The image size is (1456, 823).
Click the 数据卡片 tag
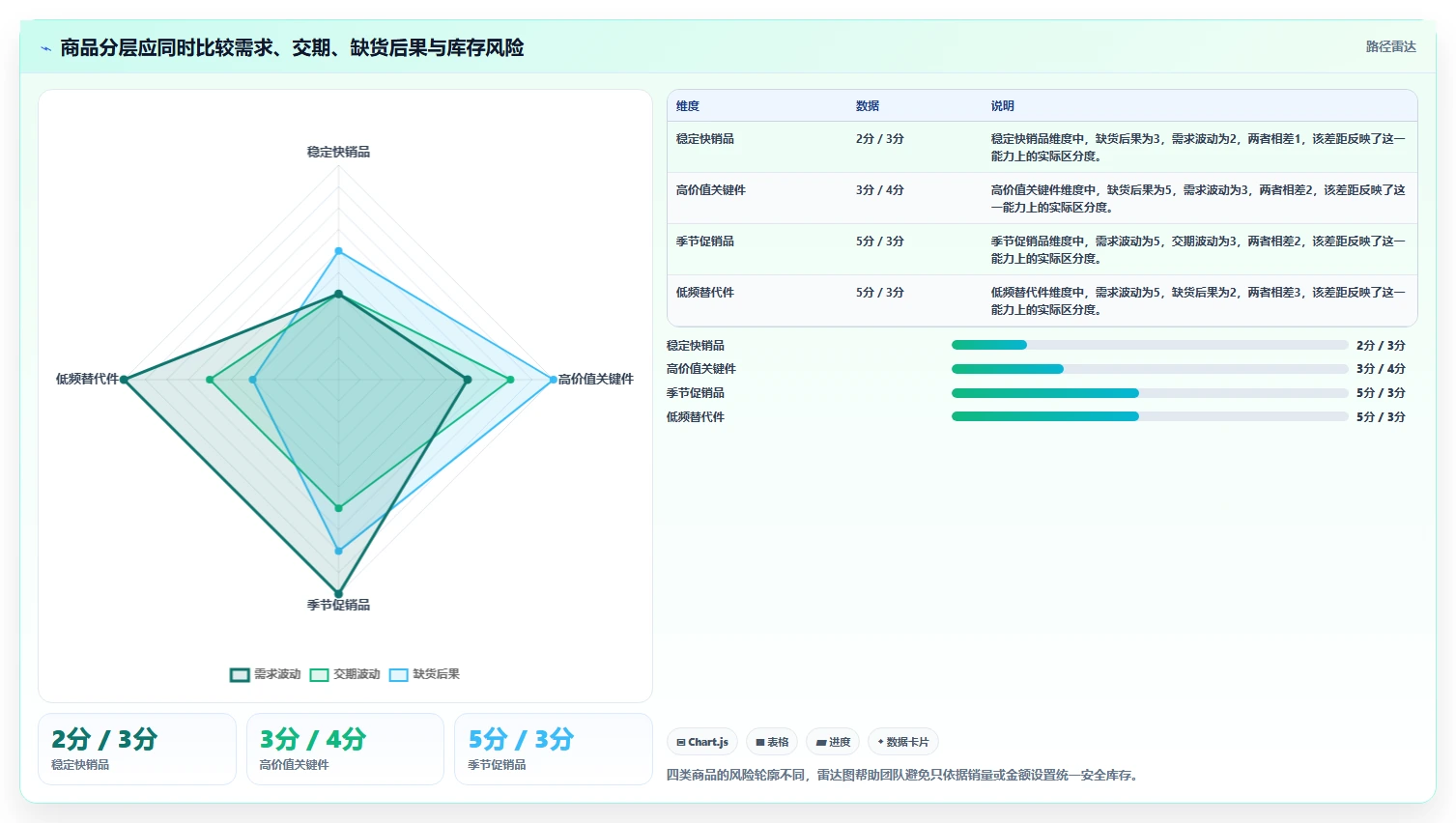click(x=903, y=742)
